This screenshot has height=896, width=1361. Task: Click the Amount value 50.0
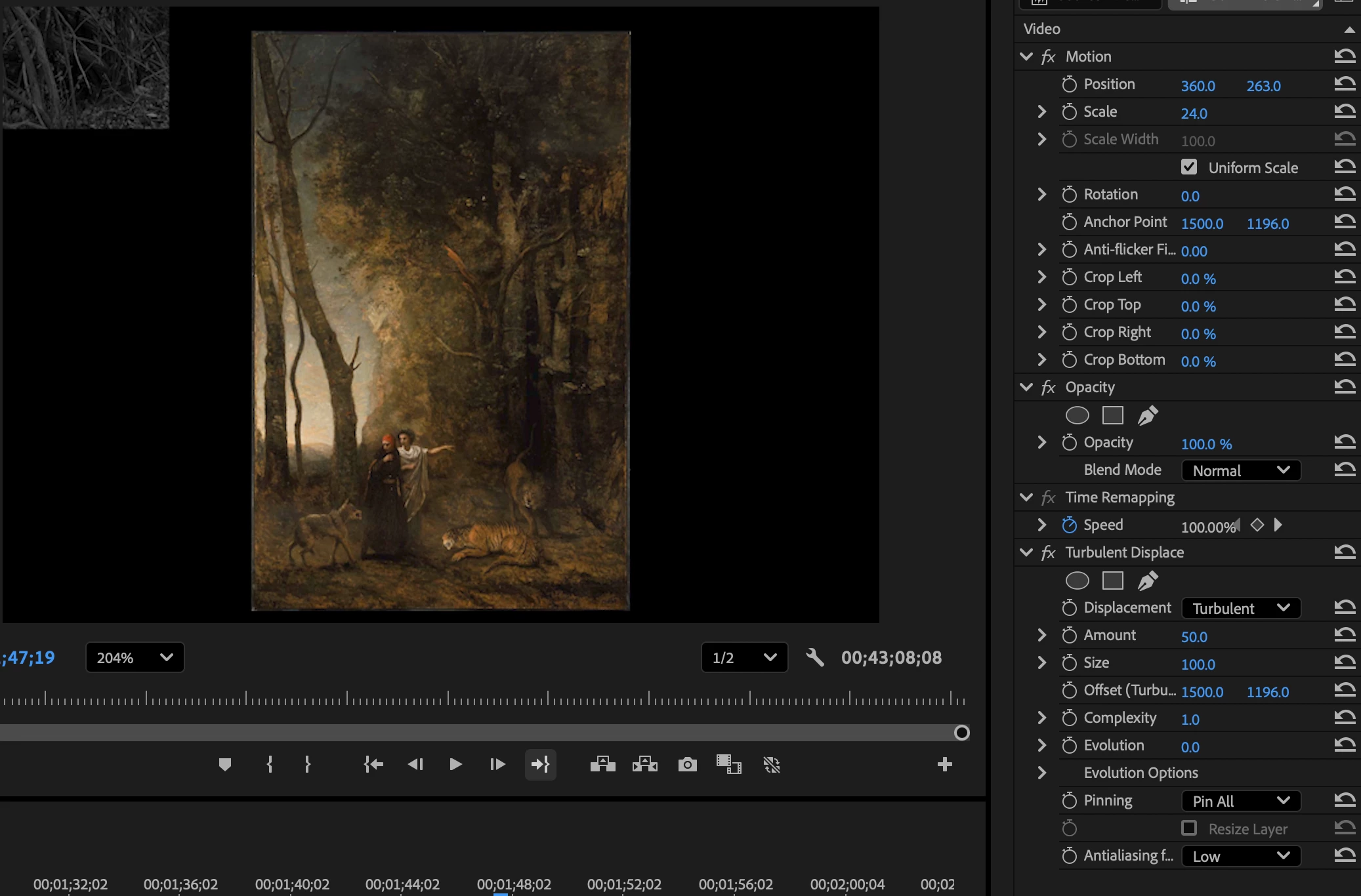1194,636
